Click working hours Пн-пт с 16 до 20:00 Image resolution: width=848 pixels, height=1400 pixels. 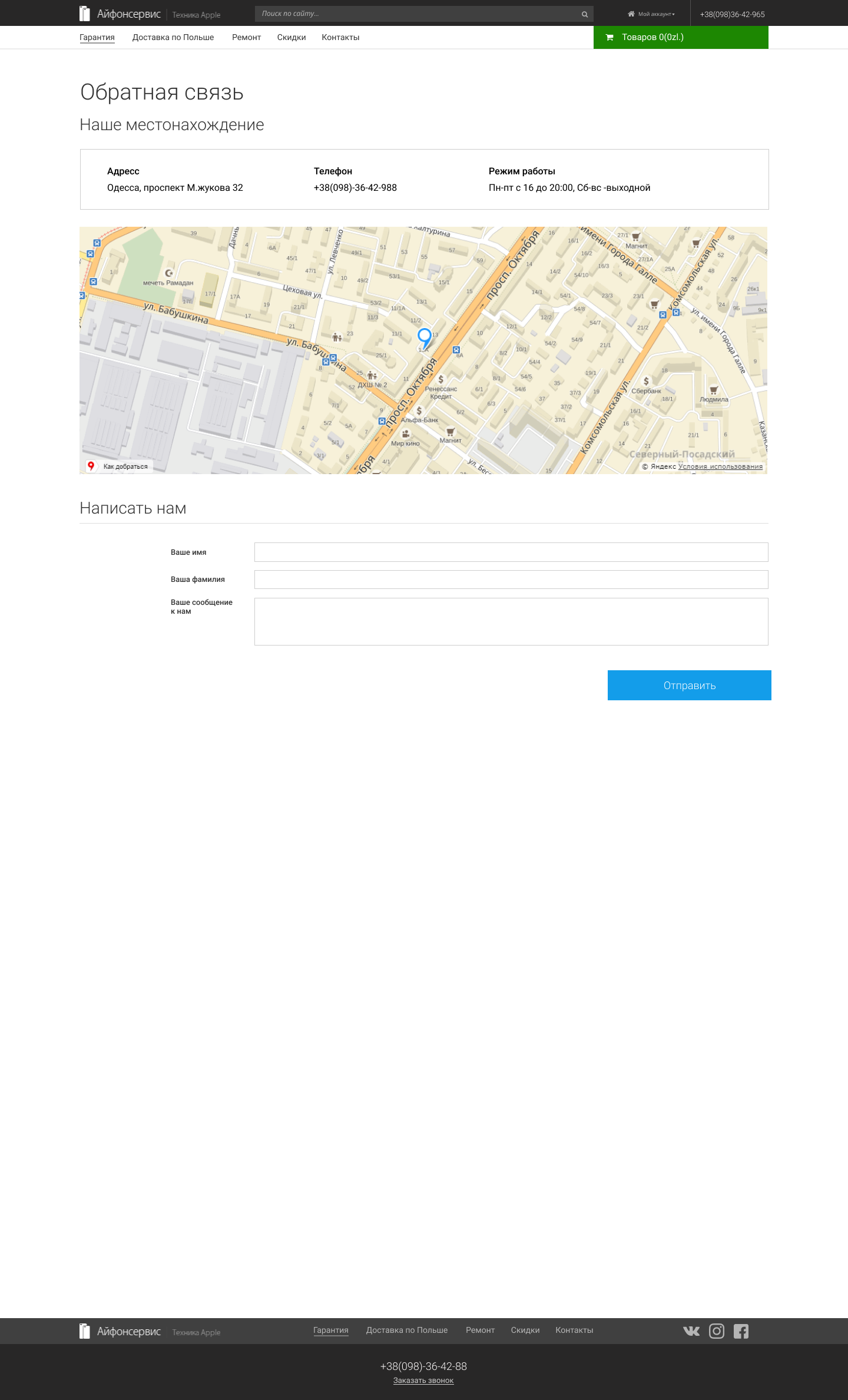[531, 187]
